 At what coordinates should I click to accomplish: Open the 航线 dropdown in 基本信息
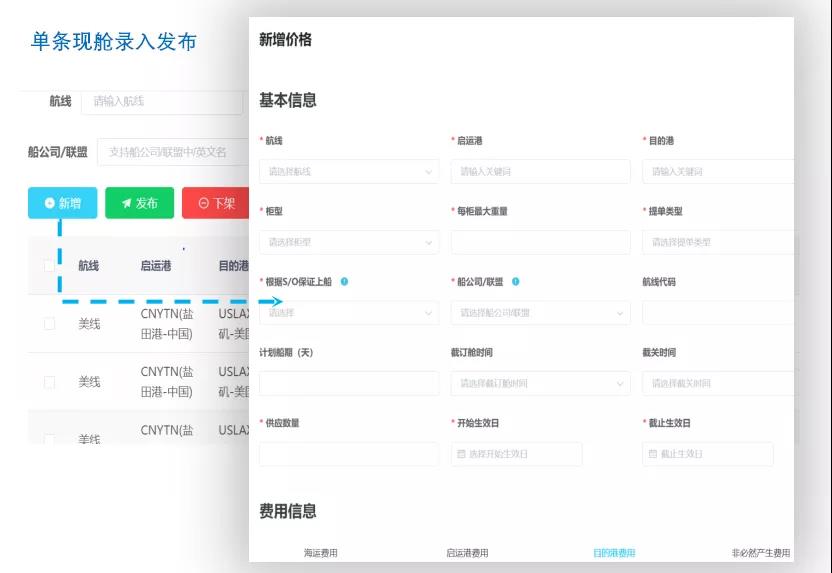tap(348, 172)
